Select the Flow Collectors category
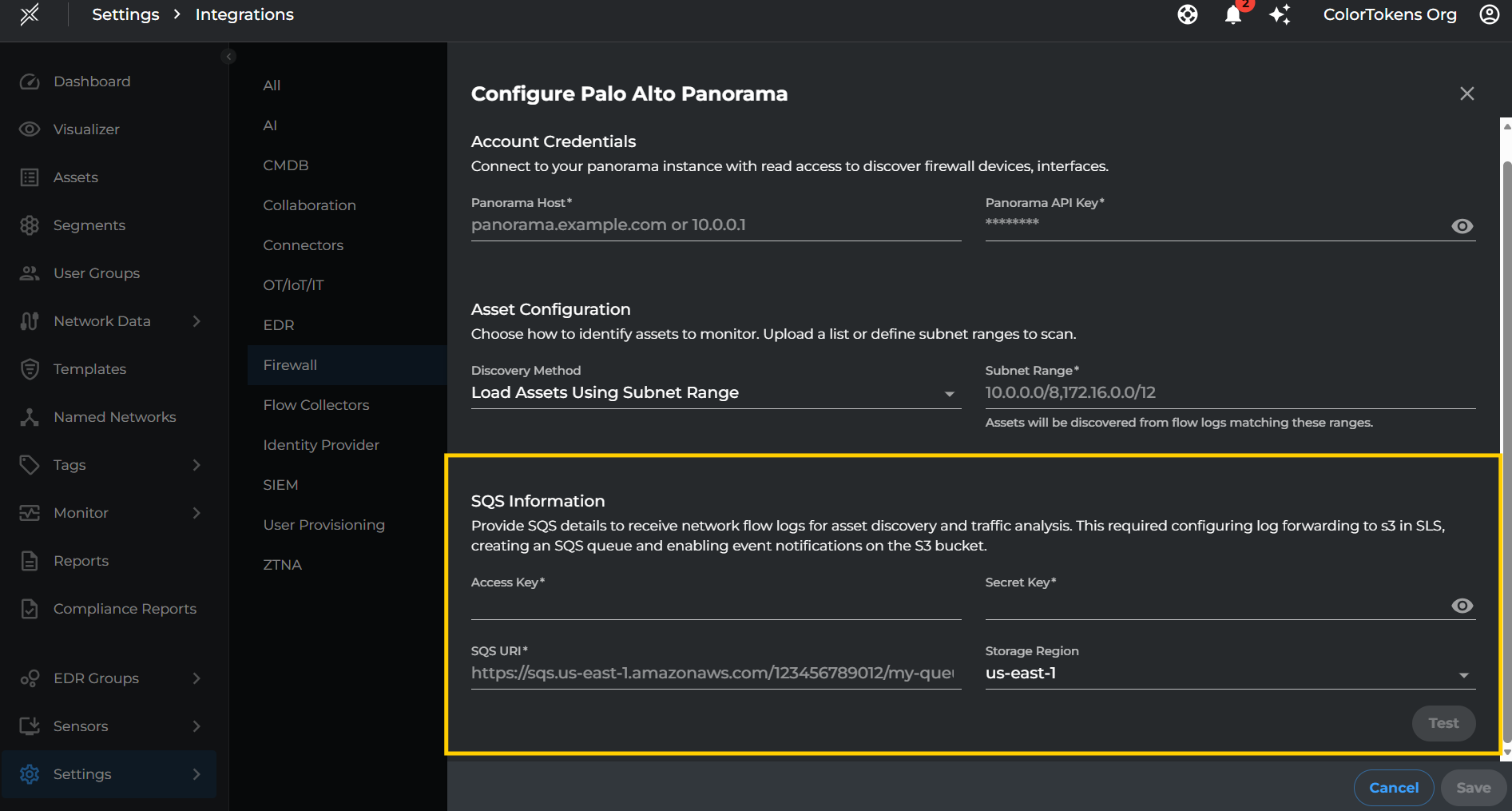 [x=316, y=404]
